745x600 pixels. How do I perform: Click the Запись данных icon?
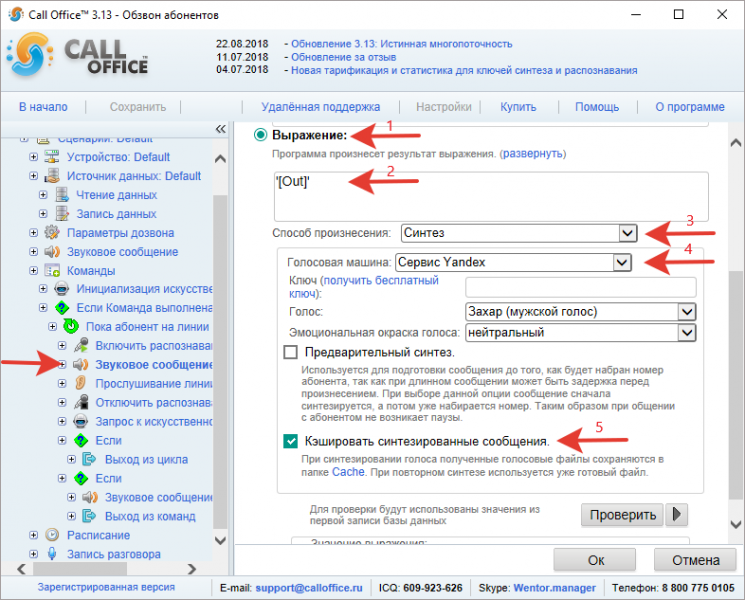(x=62, y=213)
